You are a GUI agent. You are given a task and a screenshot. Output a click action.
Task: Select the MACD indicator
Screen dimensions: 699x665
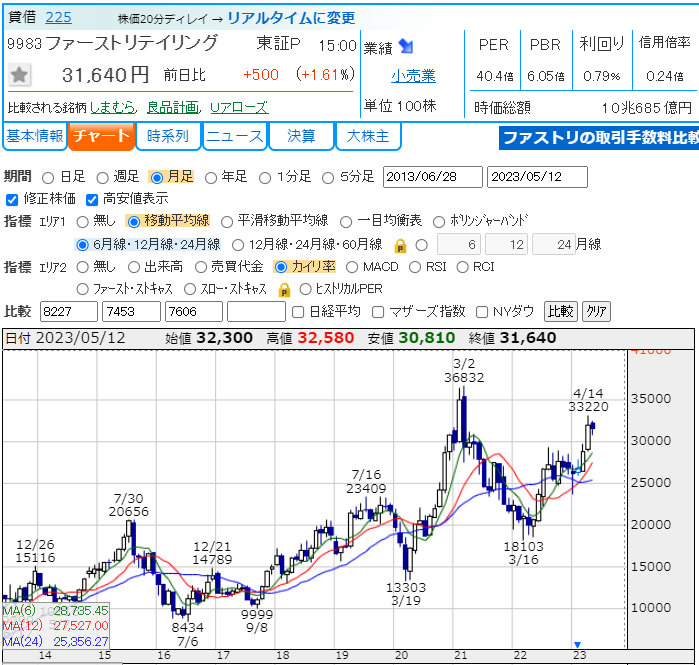point(352,267)
